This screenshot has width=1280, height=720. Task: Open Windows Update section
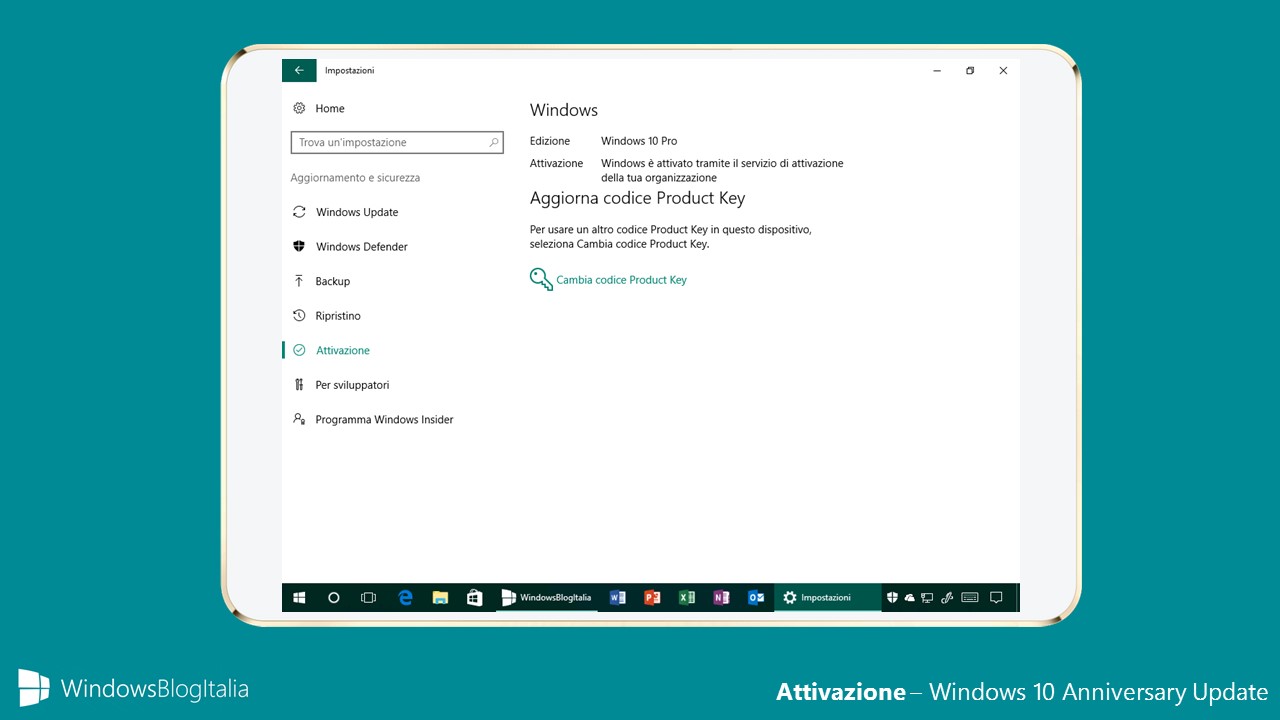coord(357,212)
